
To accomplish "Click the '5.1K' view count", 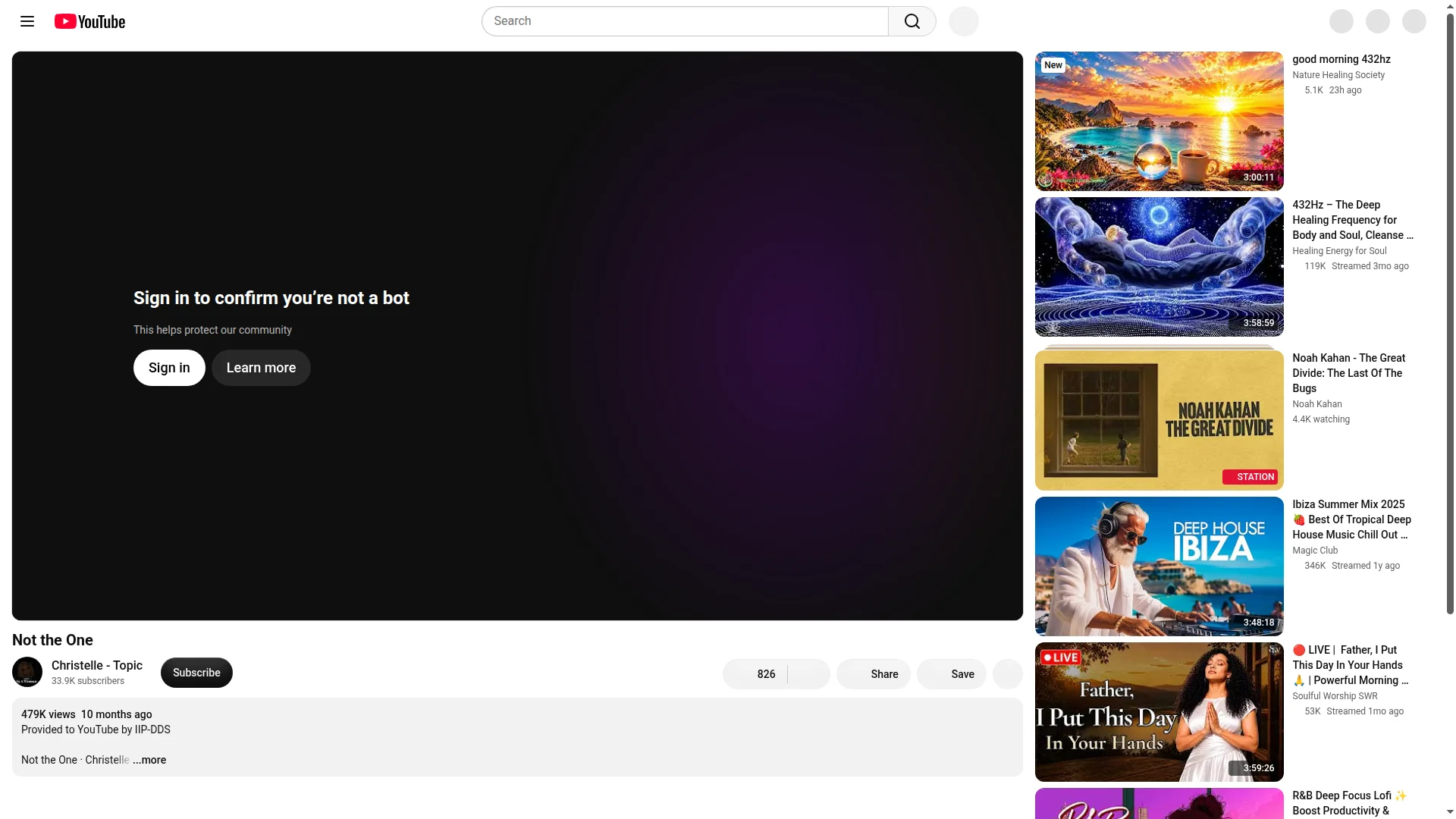I will [1313, 90].
